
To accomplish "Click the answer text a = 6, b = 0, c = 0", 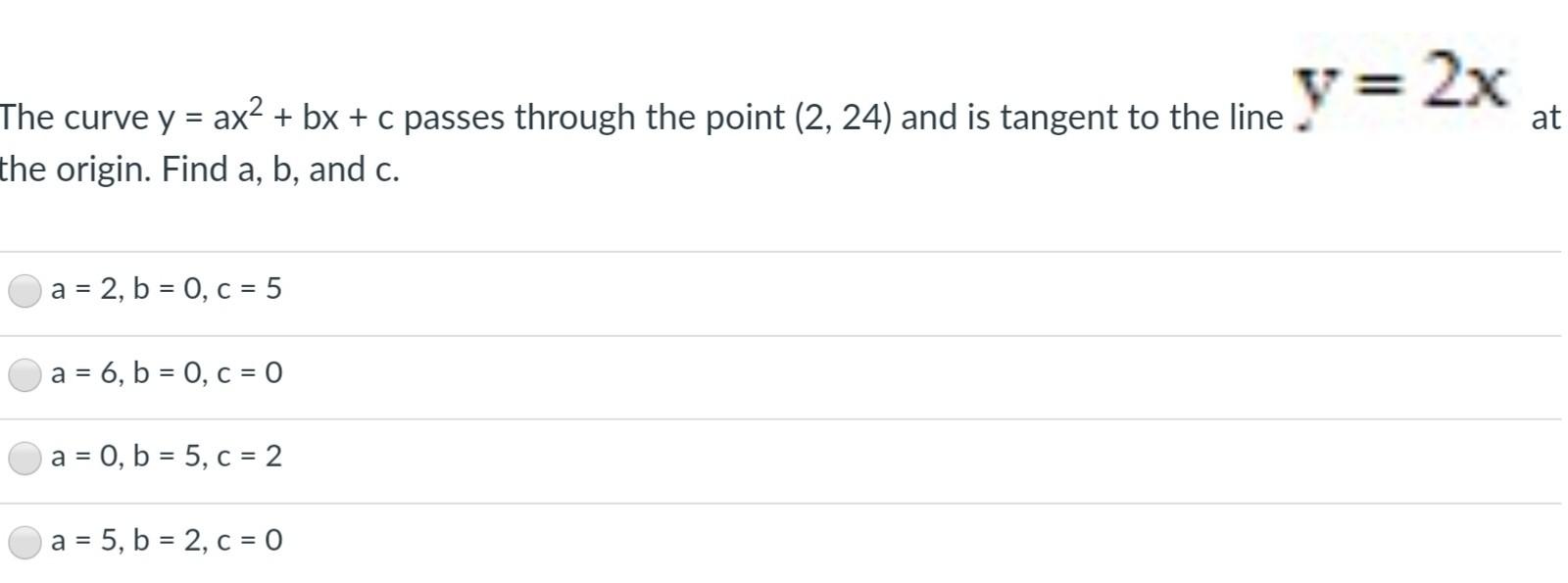I will pos(165,373).
